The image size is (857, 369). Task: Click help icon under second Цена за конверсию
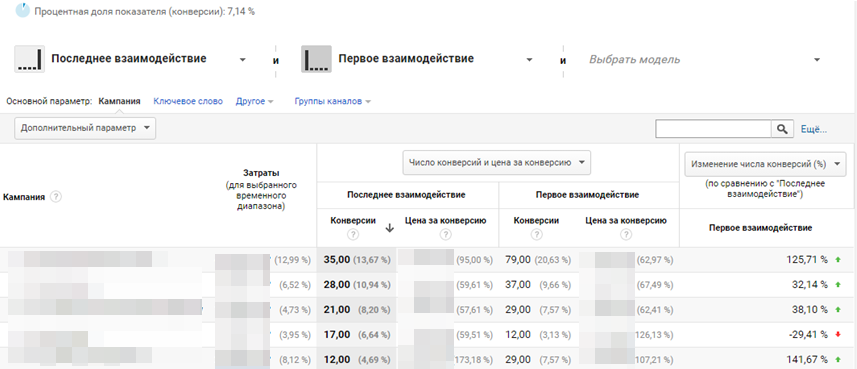tap(626, 234)
